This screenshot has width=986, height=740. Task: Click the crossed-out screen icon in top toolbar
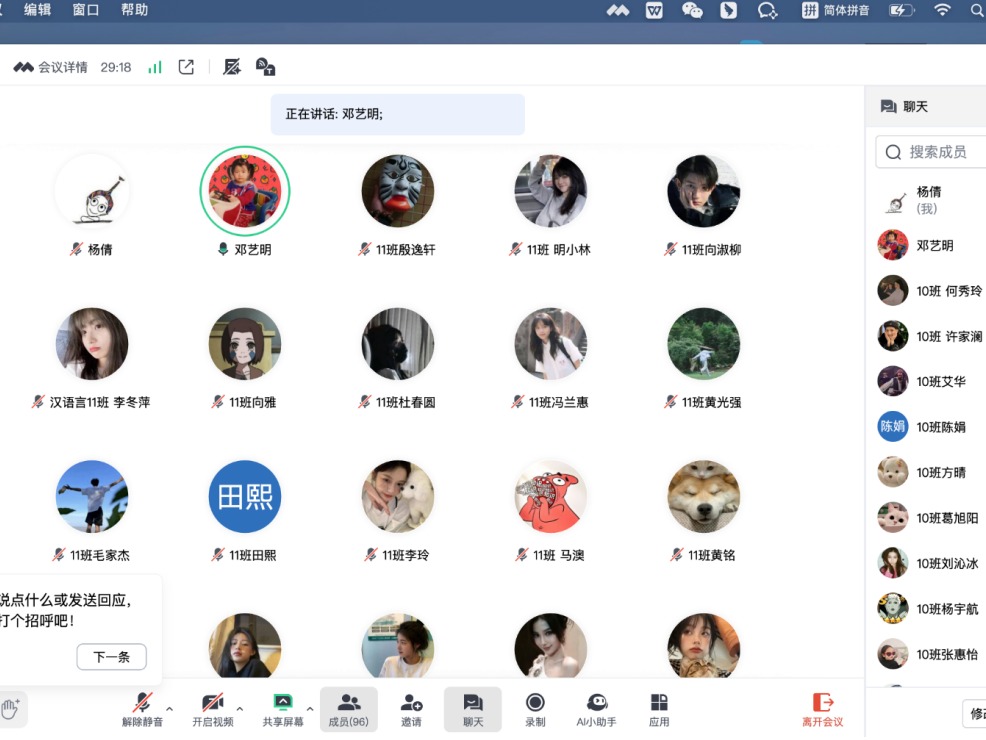(x=232, y=67)
